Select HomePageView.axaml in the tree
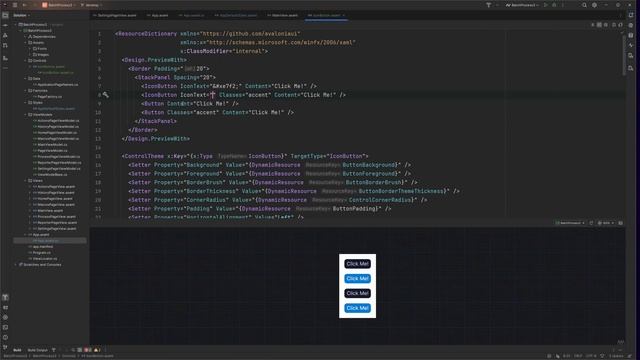Image resolution: width=640 pixels, height=360 pixels. click(55, 199)
